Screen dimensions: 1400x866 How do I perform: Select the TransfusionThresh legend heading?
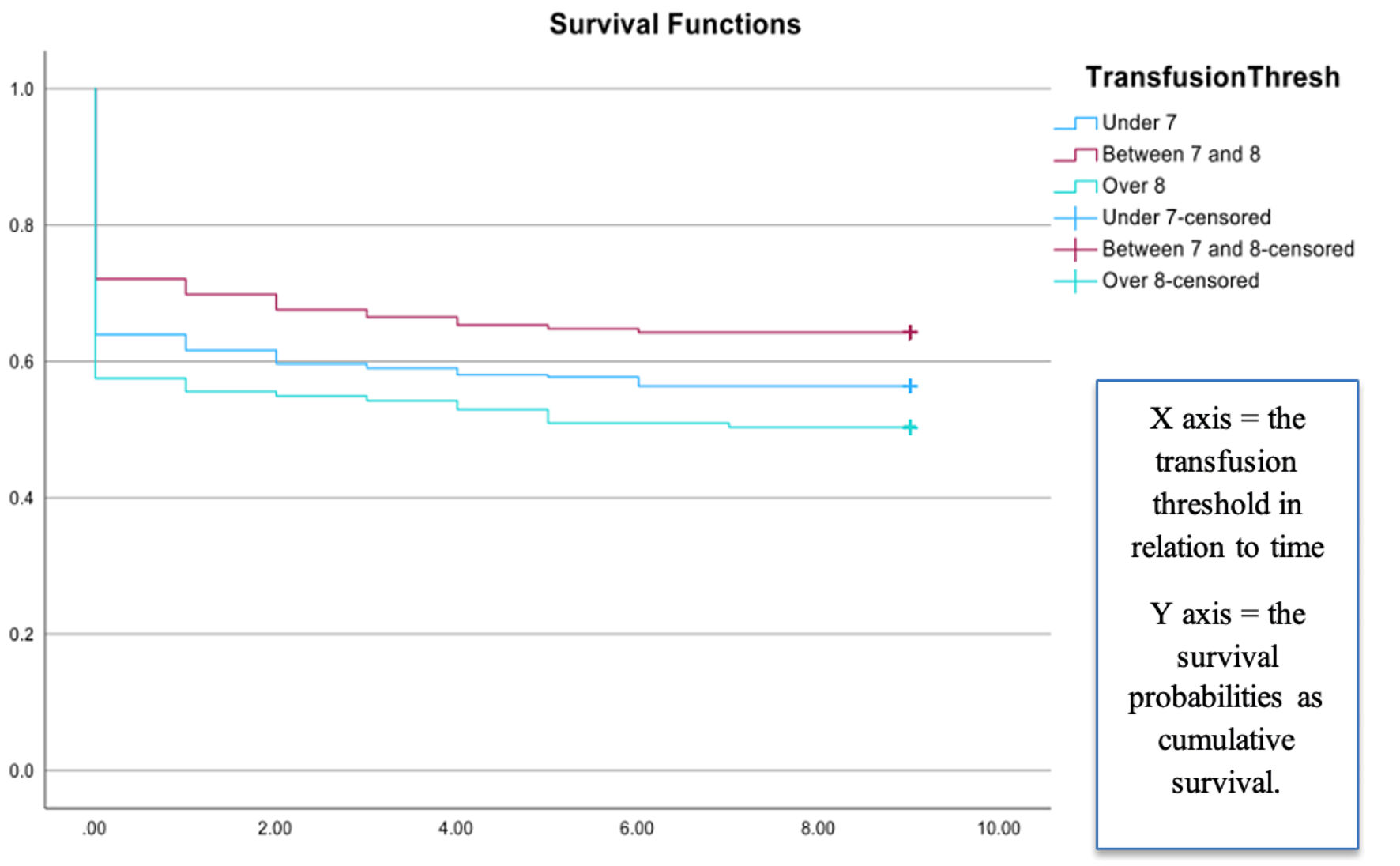point(1212,77)
